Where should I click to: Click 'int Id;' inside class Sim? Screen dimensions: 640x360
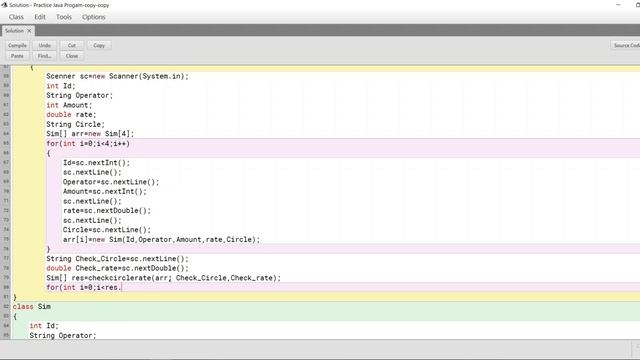pyautogui.click(x=44, y=326)
